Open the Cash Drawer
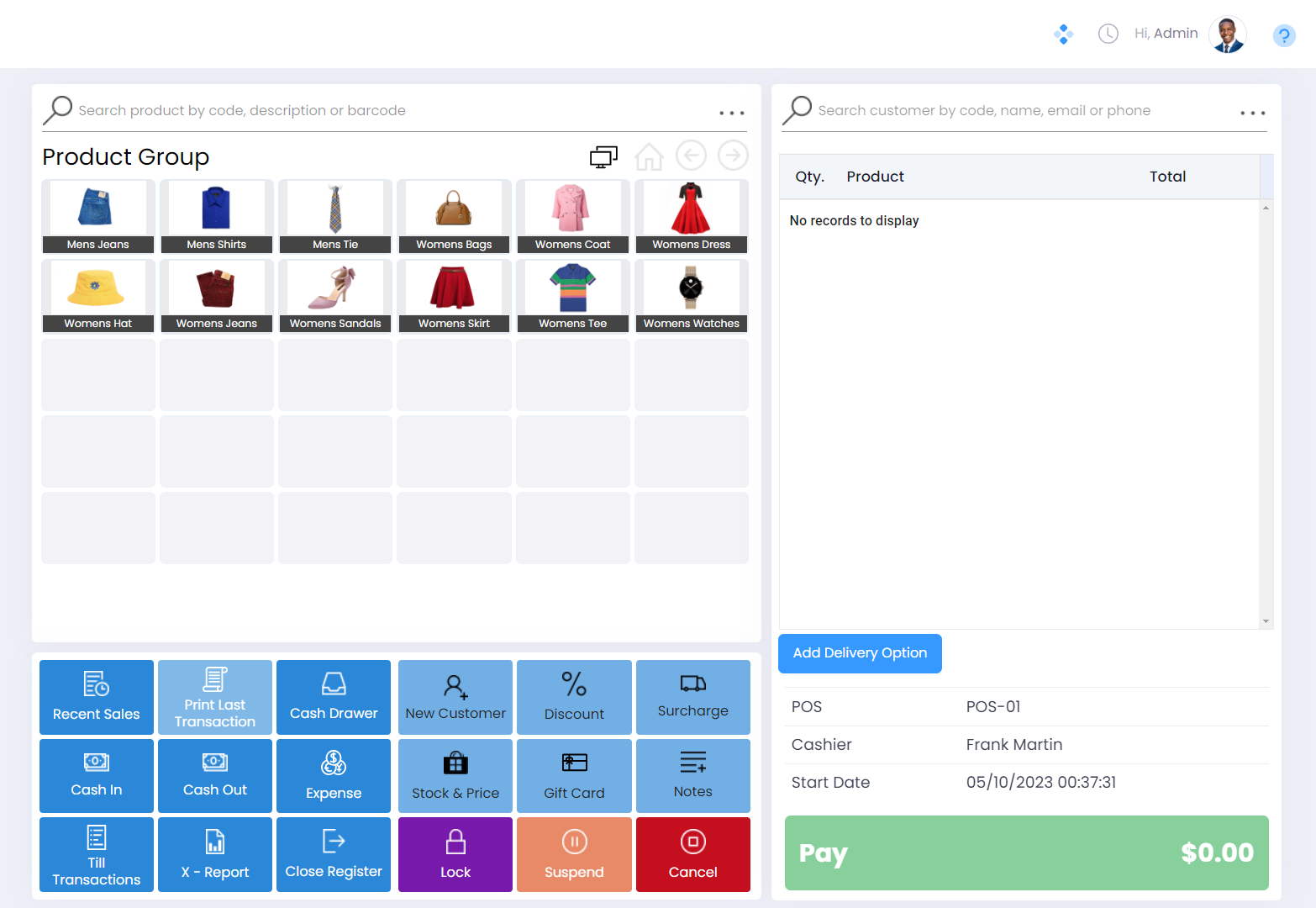Viewport: 1316px width, 908px height. pyautogui.click(x=334, y=697)
